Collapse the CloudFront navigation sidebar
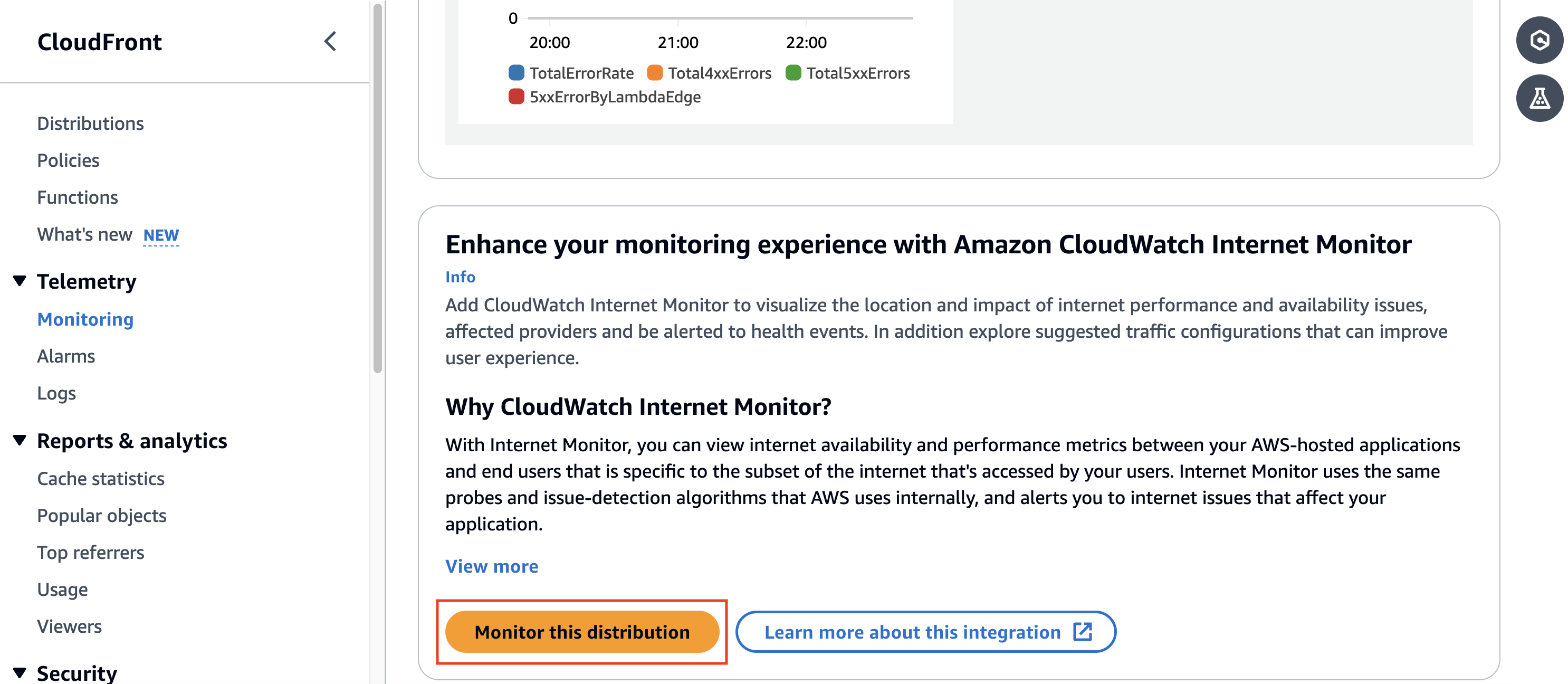Viewport: 1568px width, 684px height. pos(329,41)
